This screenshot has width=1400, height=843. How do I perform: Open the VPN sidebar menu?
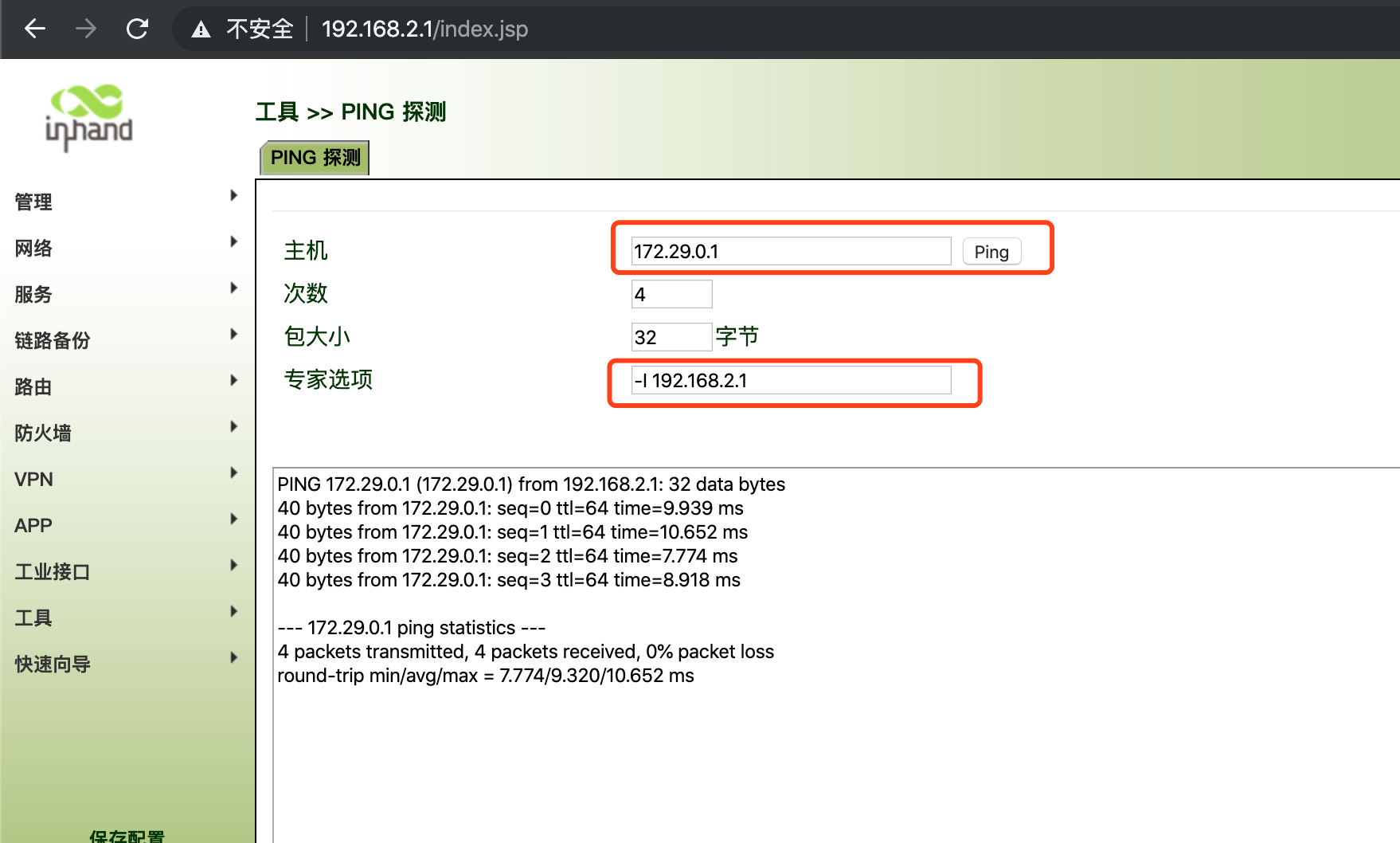(x=34, y=480)
